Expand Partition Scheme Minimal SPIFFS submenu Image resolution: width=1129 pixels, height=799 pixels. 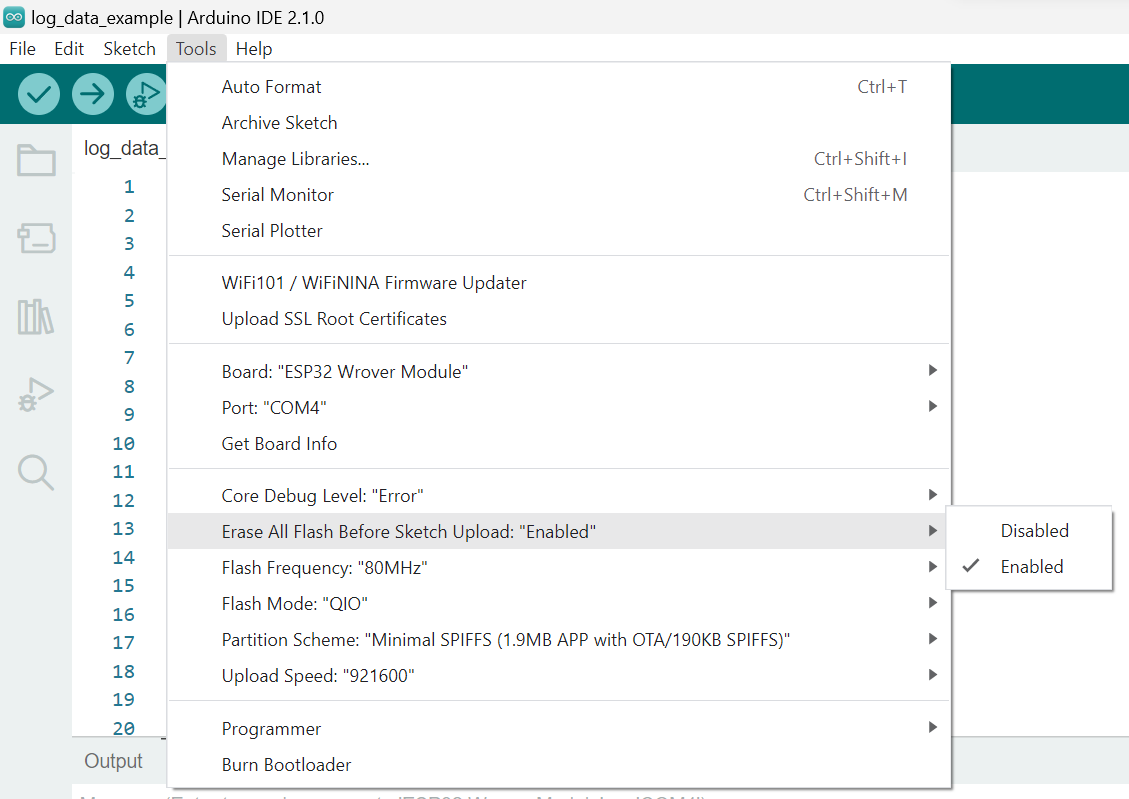tap(559, 639)
